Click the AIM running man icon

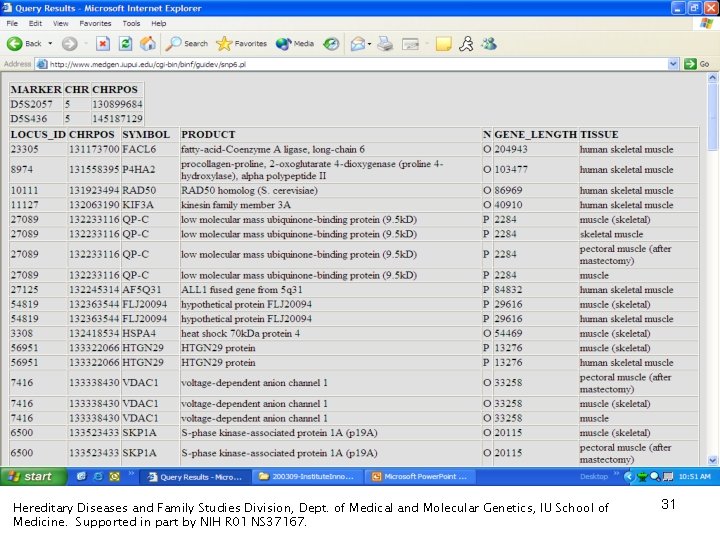466,44
